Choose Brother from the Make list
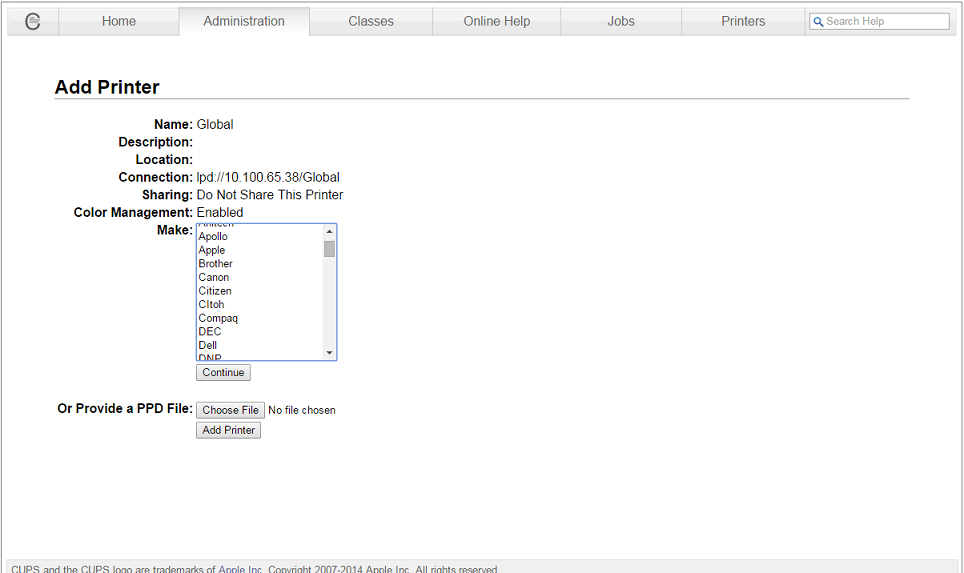 (x=260, y=264)
